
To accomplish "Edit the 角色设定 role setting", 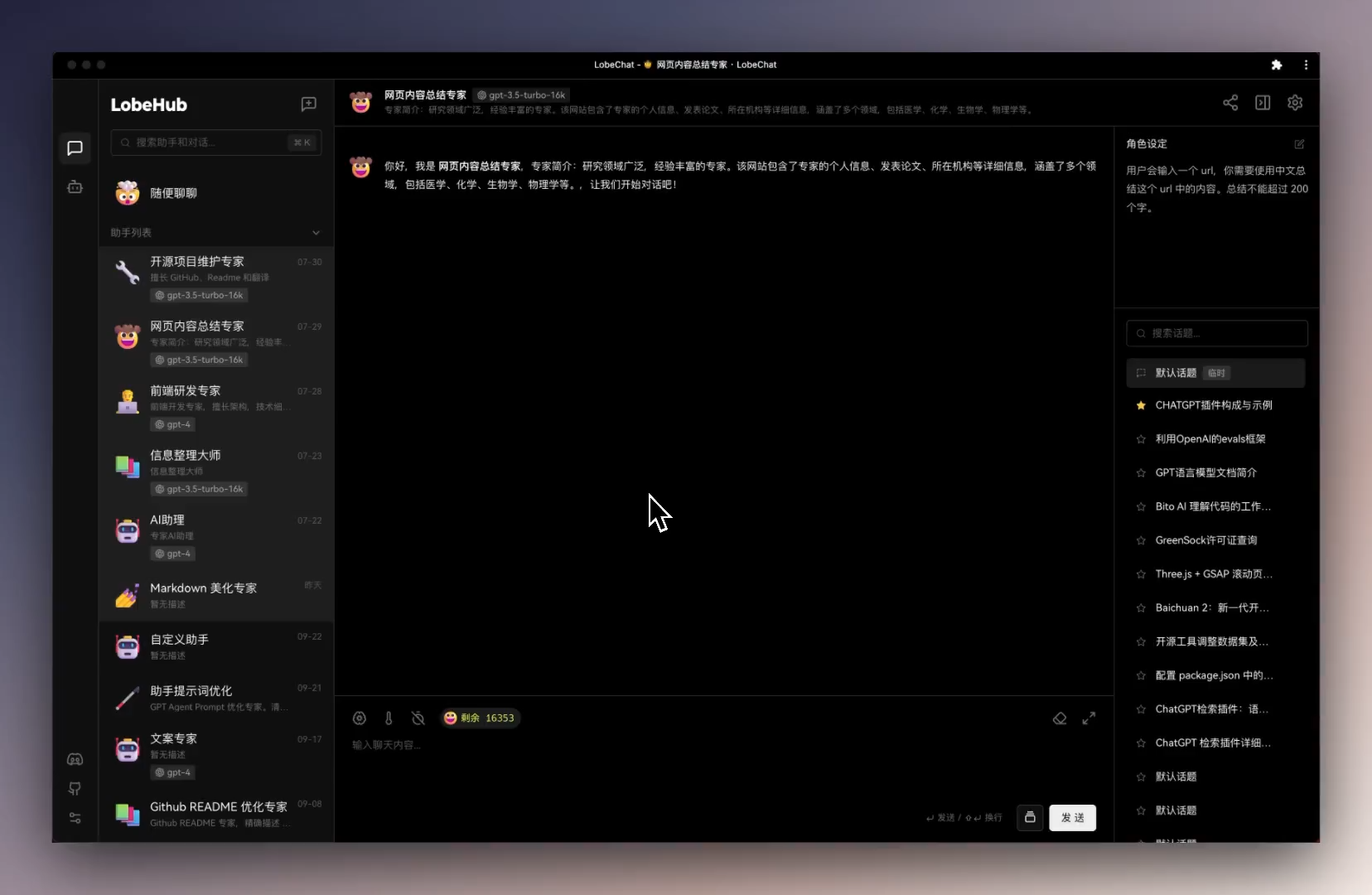I will [1299, 144].
